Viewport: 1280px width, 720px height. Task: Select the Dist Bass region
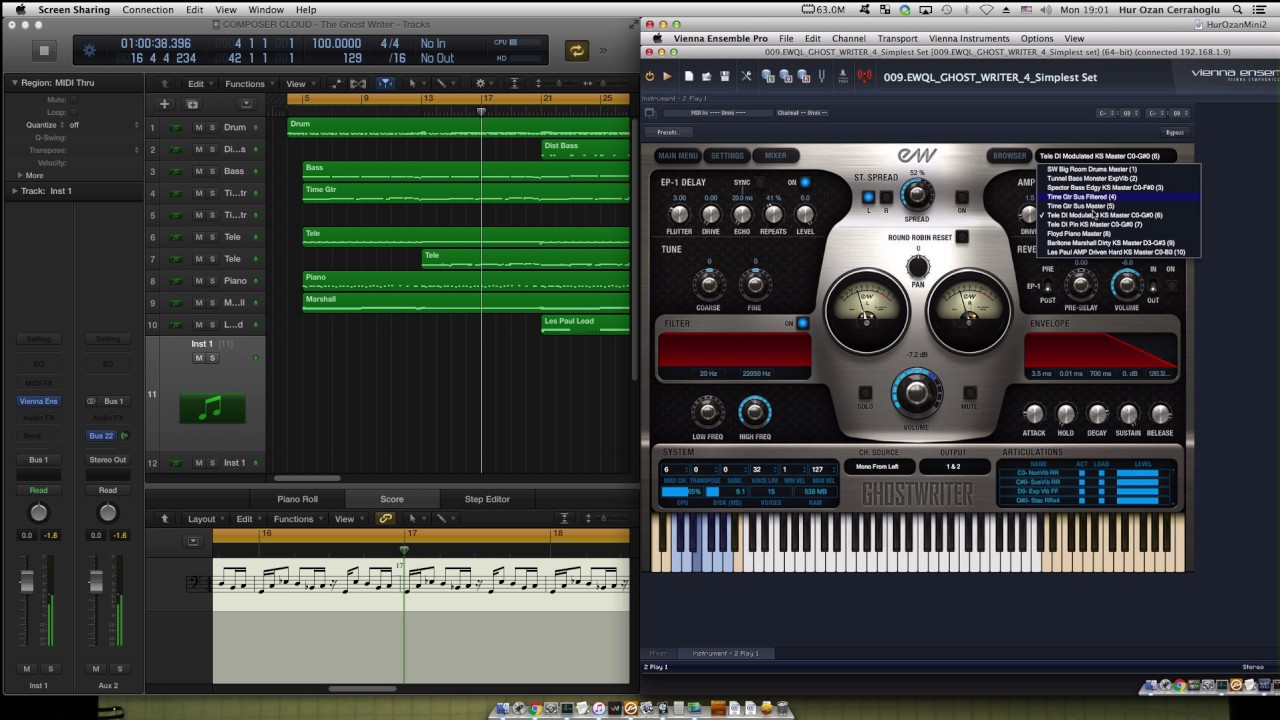coord(585,149)
